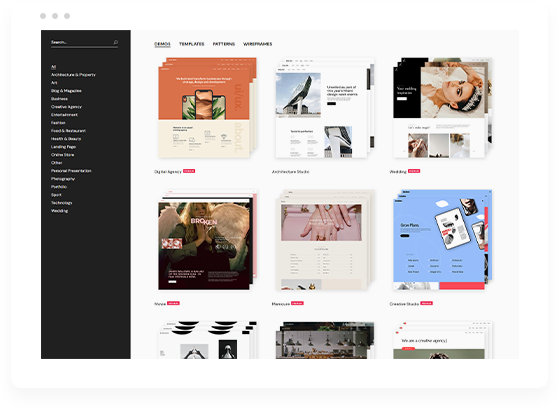Select the Demos tab
This screenshot has height=408, width=559.
(x=162, y=44)
